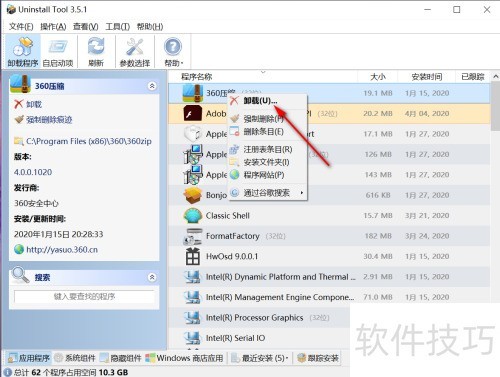Screen dimensions: 500x377
Task: Click the magnifier search panel icon
Action: point(20,275)
